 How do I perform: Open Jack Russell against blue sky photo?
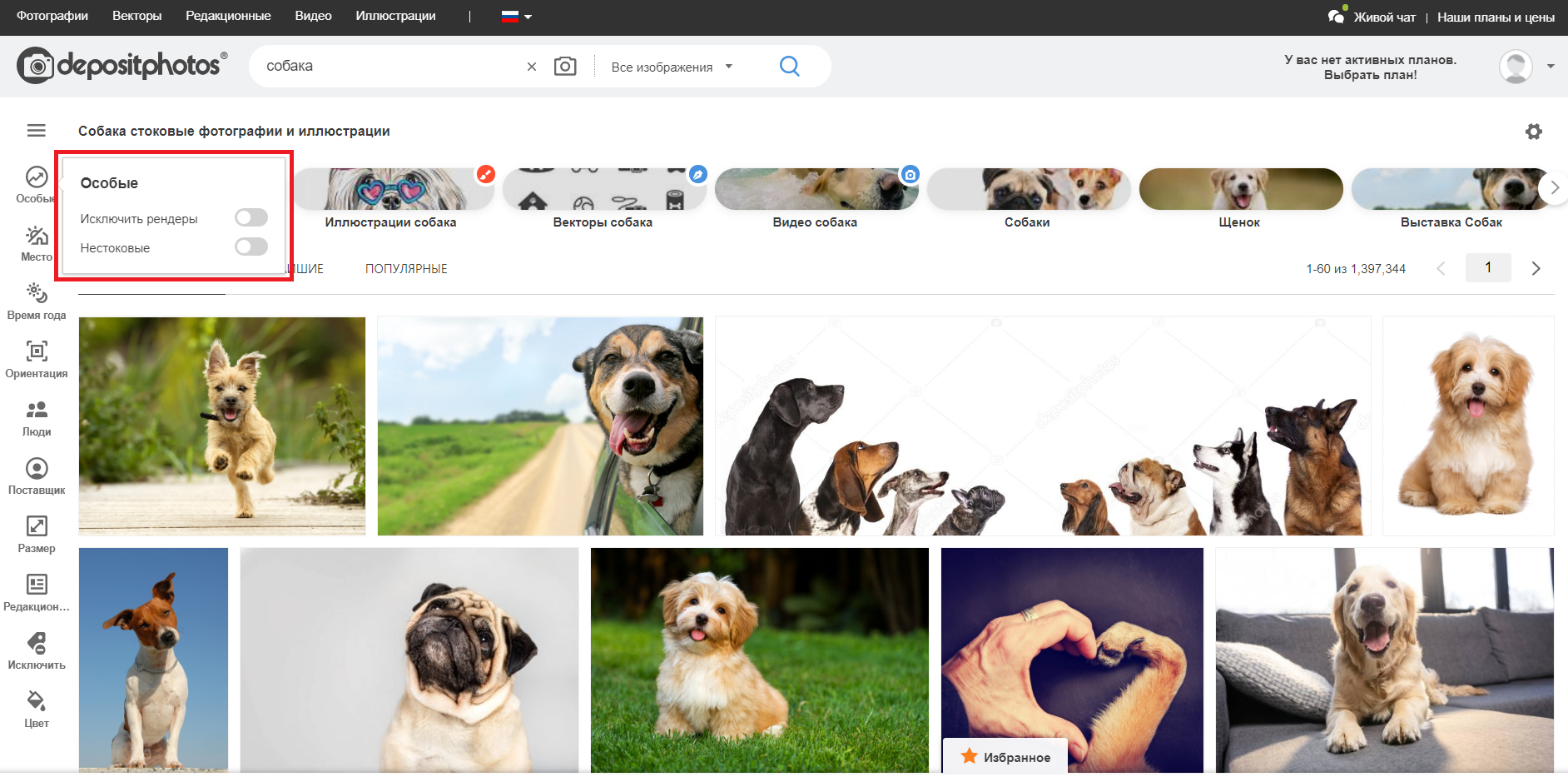[153, 660]
